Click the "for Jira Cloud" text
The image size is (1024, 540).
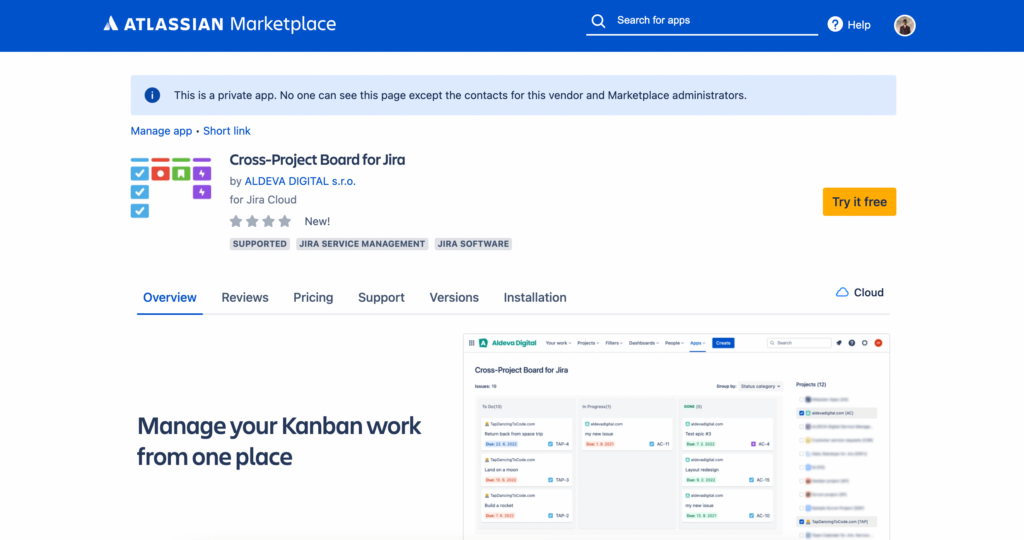click(x=263, y=200)
